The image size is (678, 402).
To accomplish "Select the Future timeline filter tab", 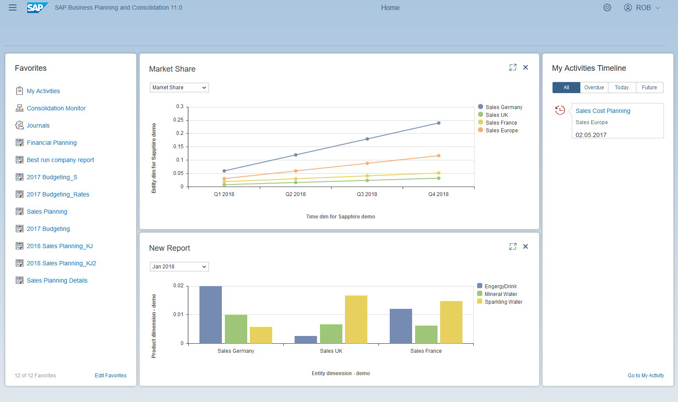I will pyautogui.click(x=649, y=87).
